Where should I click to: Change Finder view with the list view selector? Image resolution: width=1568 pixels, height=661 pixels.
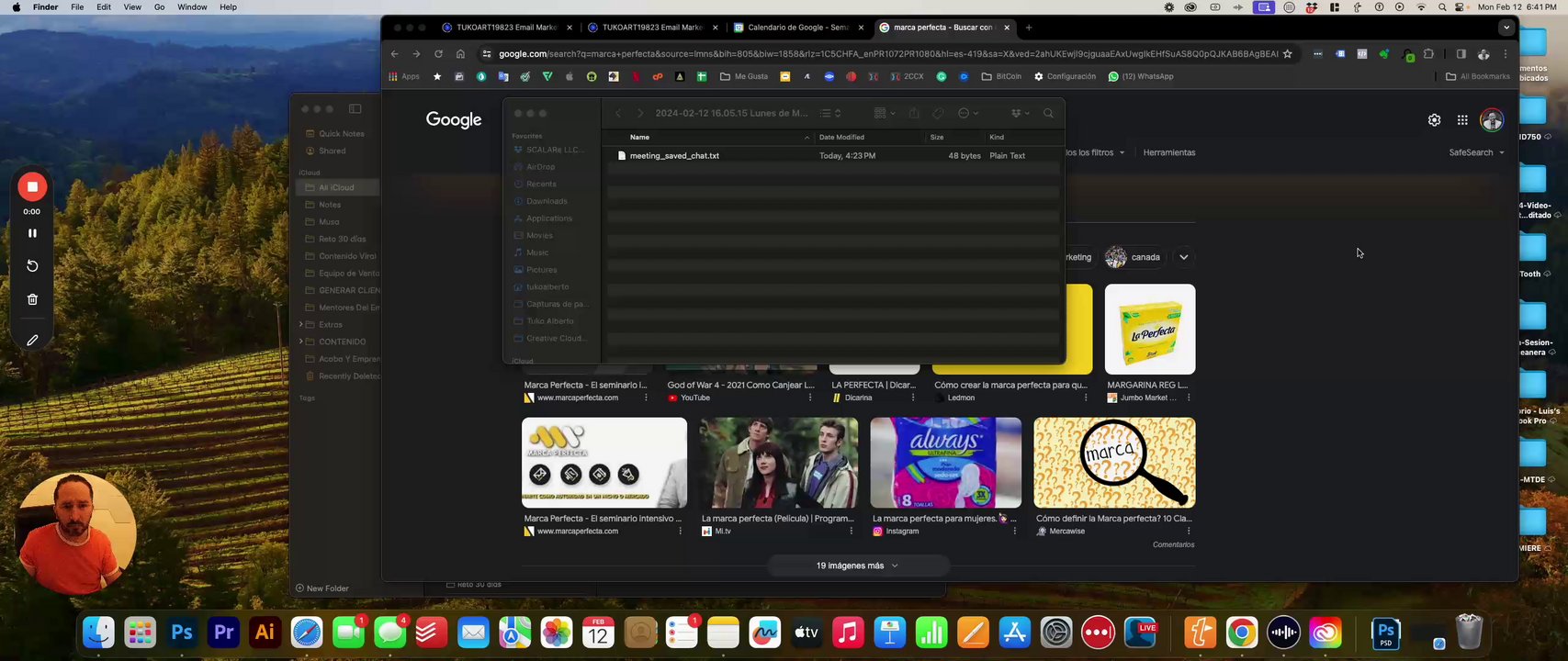click(830, 113)
